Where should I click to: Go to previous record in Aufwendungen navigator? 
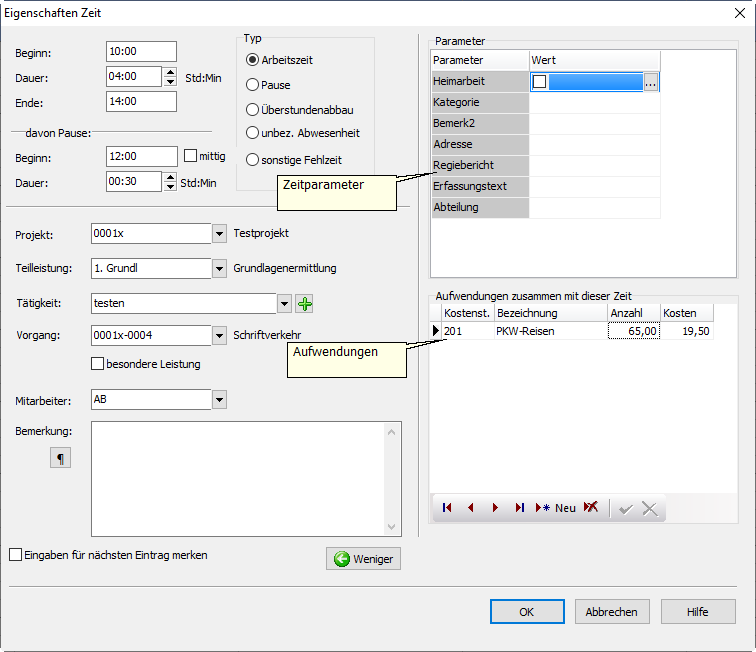[470, 508]
